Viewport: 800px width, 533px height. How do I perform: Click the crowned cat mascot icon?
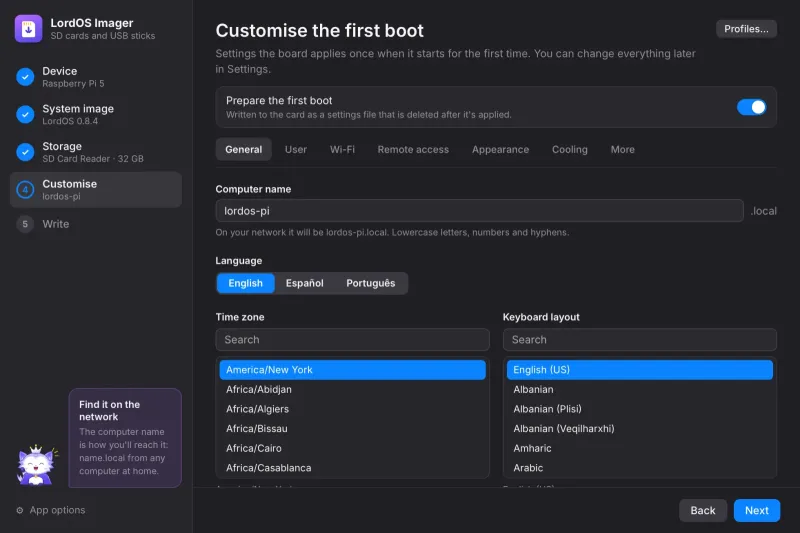(x=36, y=465)
